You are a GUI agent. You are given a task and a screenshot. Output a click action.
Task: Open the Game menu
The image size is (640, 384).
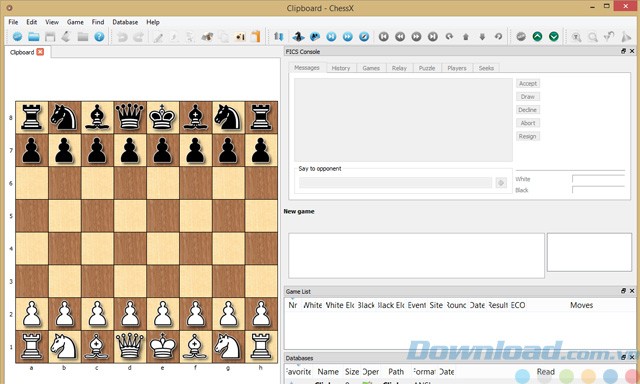tap(75, 22)
